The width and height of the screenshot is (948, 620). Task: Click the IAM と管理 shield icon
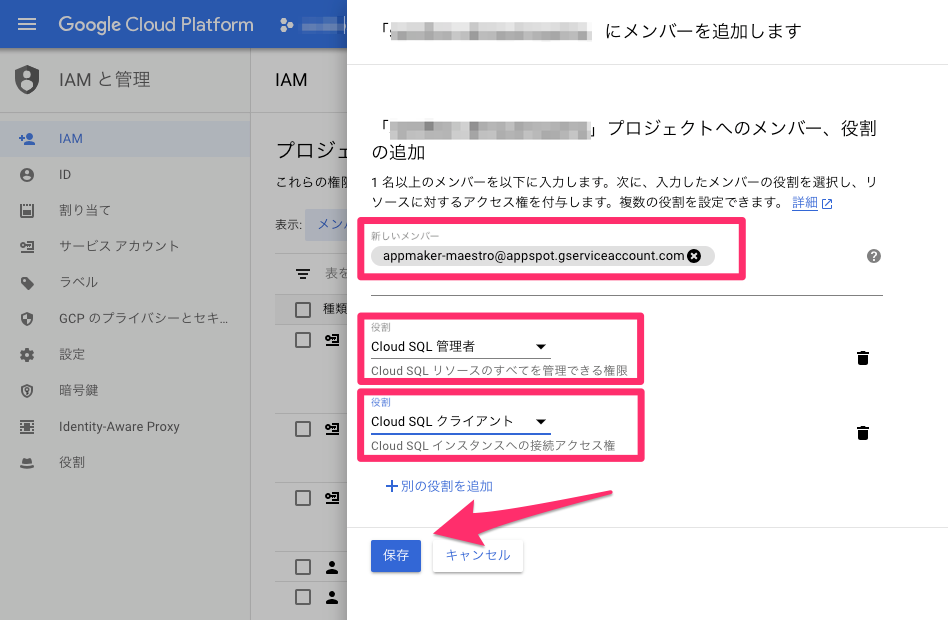[27, 80]
